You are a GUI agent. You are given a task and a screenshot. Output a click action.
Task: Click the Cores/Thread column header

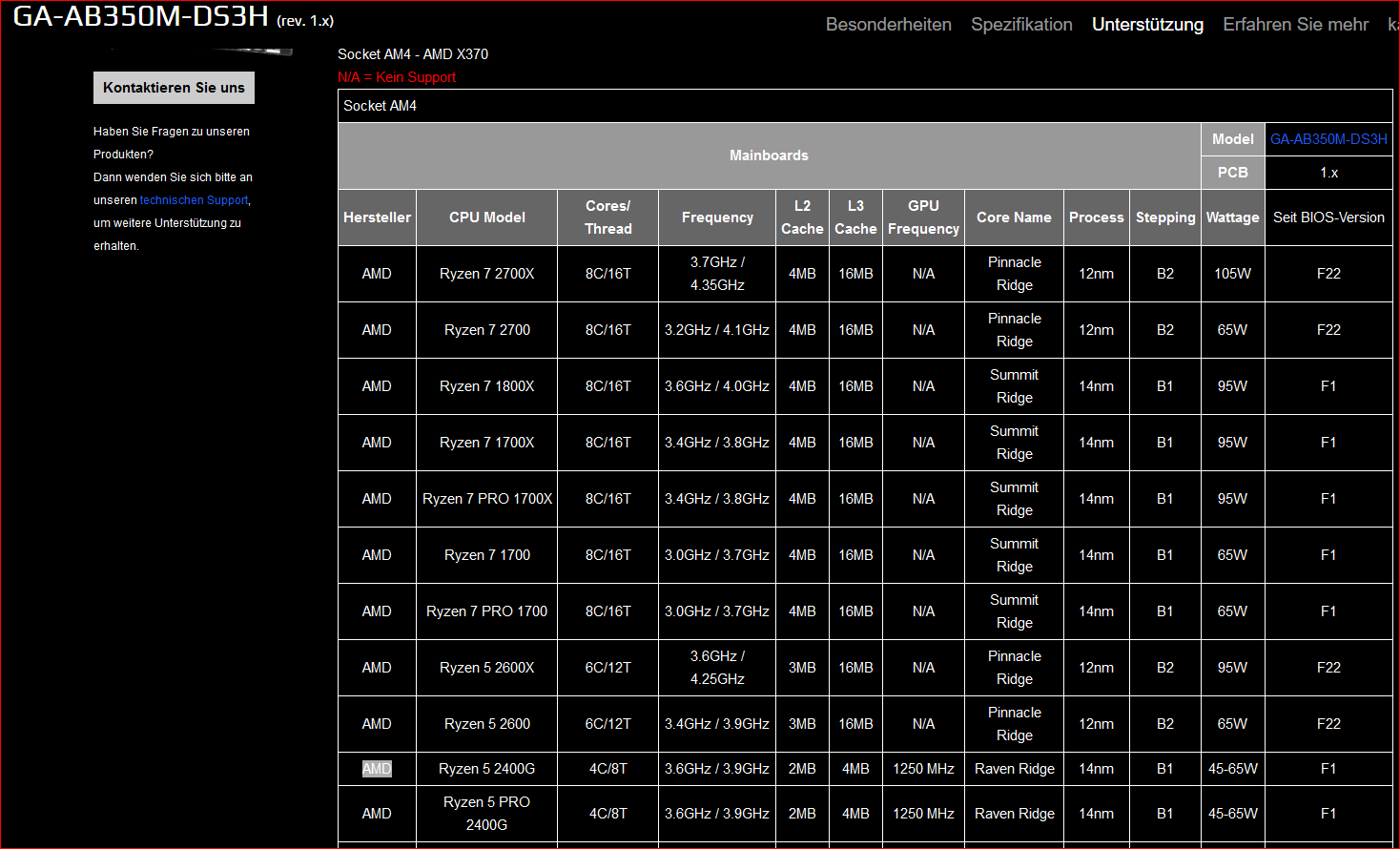pos(607,217)
